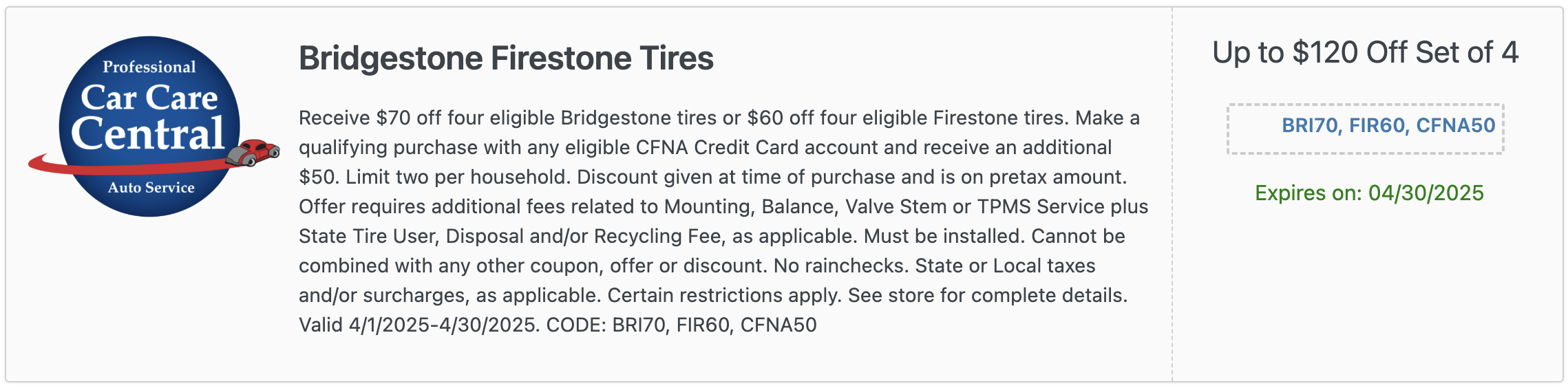Click the word "Central" in the logo
This screenshot has height=388, width=1568.
147,133
